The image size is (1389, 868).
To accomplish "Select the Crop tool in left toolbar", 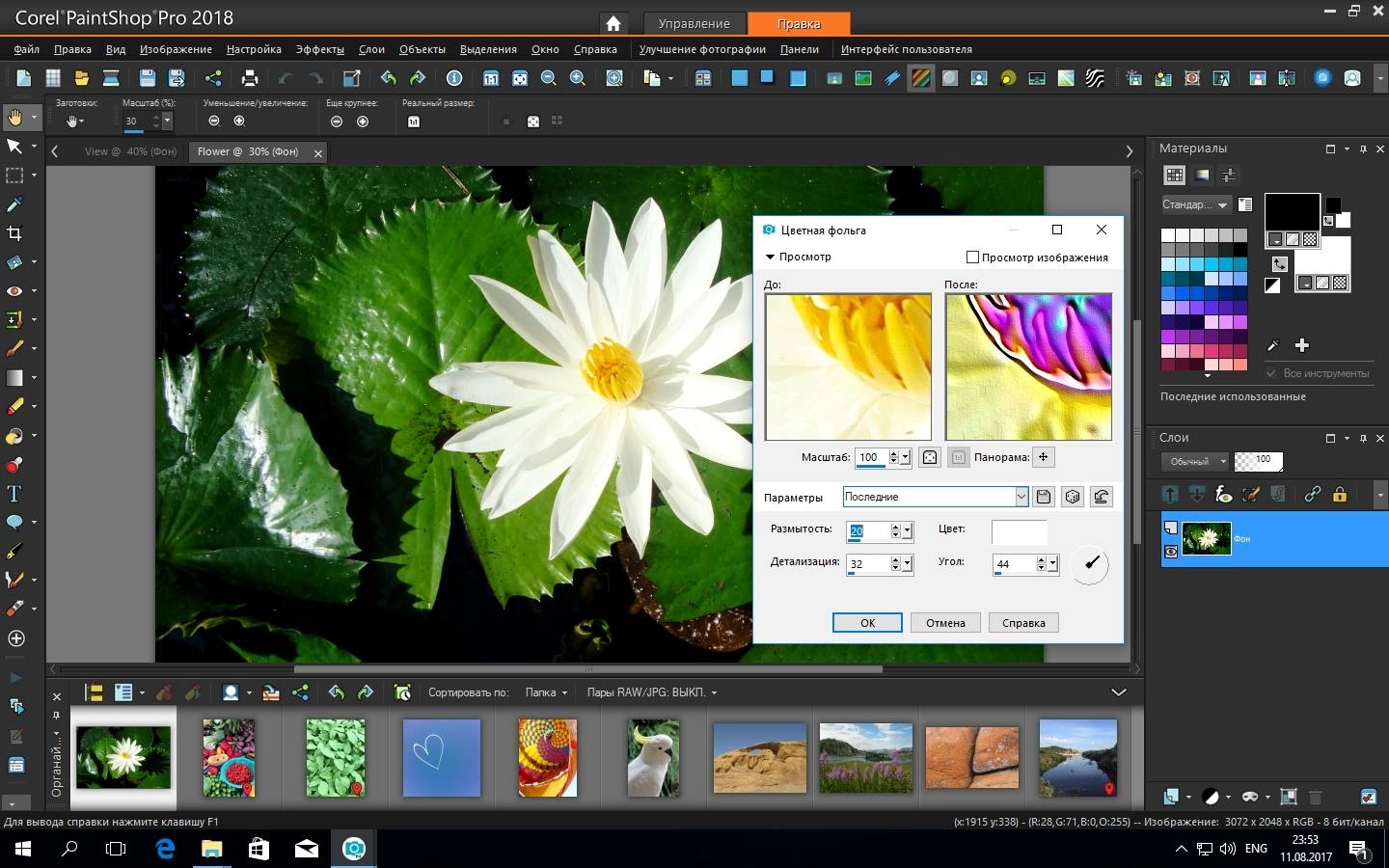I will pyautogui.click(x=14, y=233).
